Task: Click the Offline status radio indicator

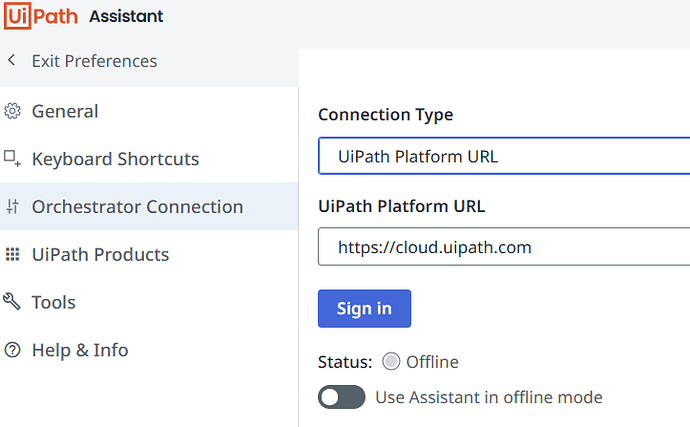Action: 391,362
